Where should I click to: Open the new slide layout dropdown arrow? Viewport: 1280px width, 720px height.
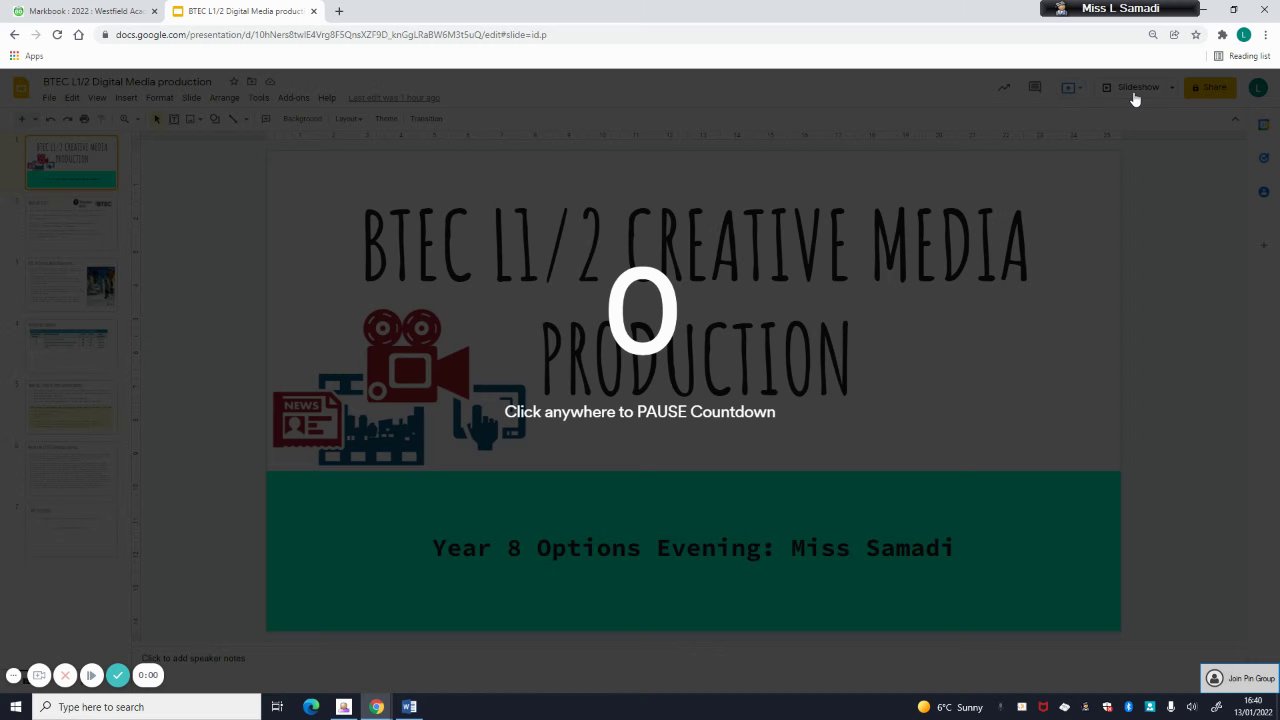tap(34, 119)
